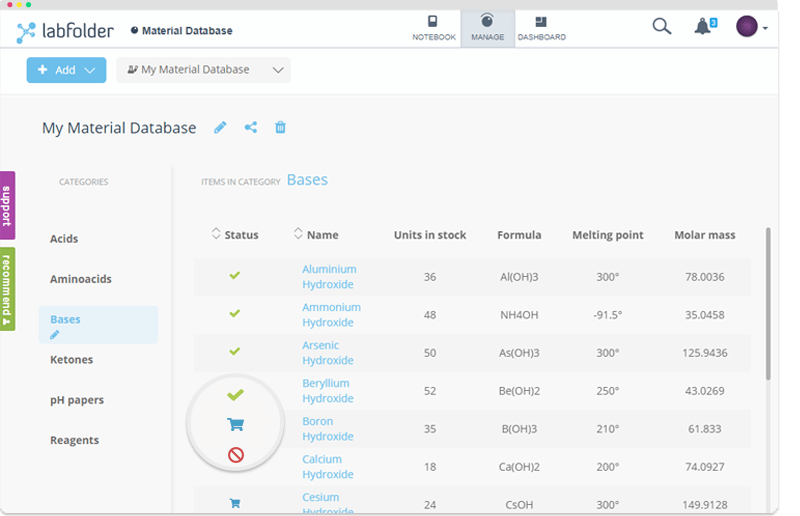
Task: Click the 78.0036 molar mass cell
Action: click(x=705, y=277)
